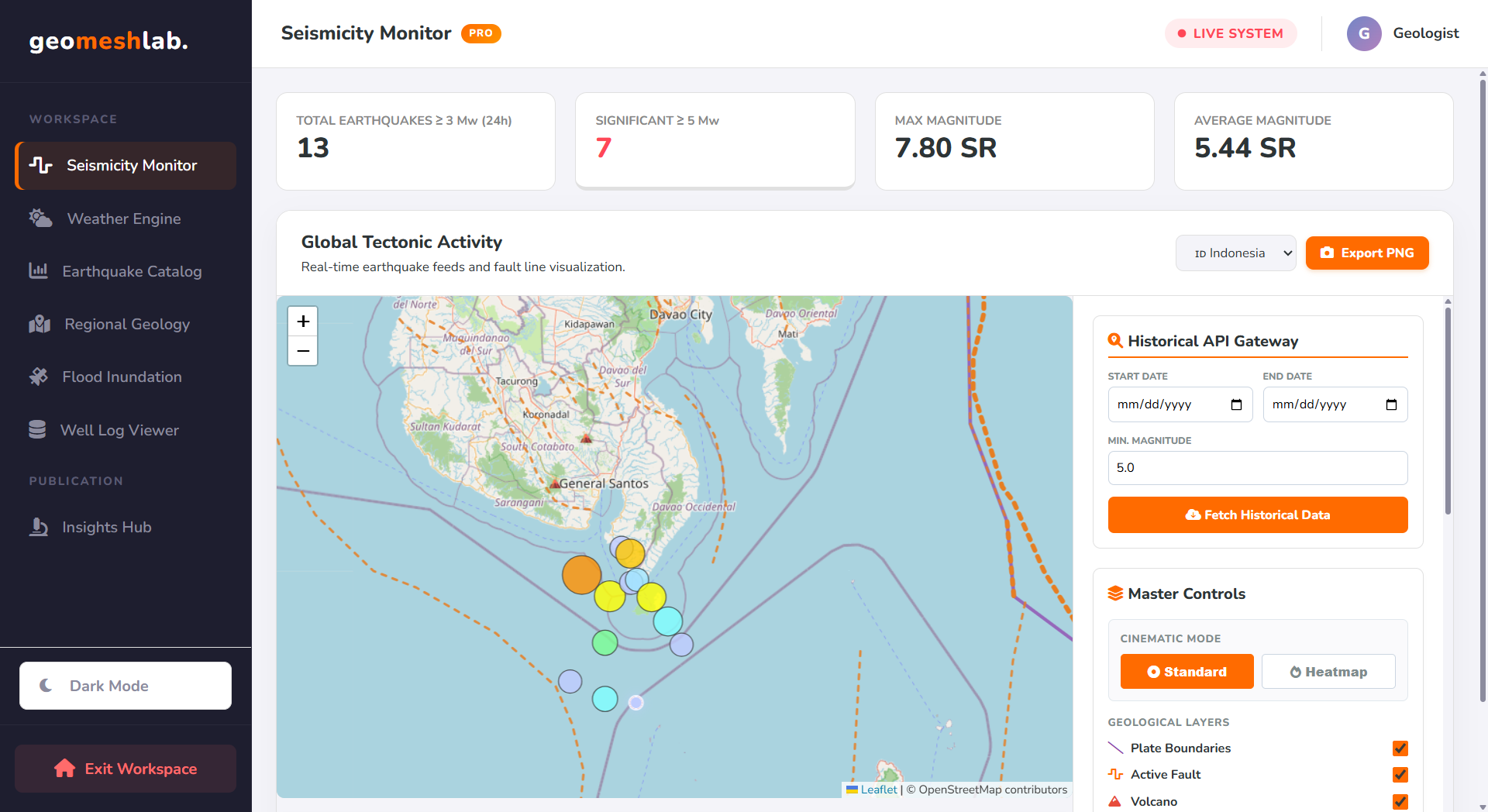Select Standard cinematic mode
This screenshot has width=1488, height=812.
[x=1187, y=672]
